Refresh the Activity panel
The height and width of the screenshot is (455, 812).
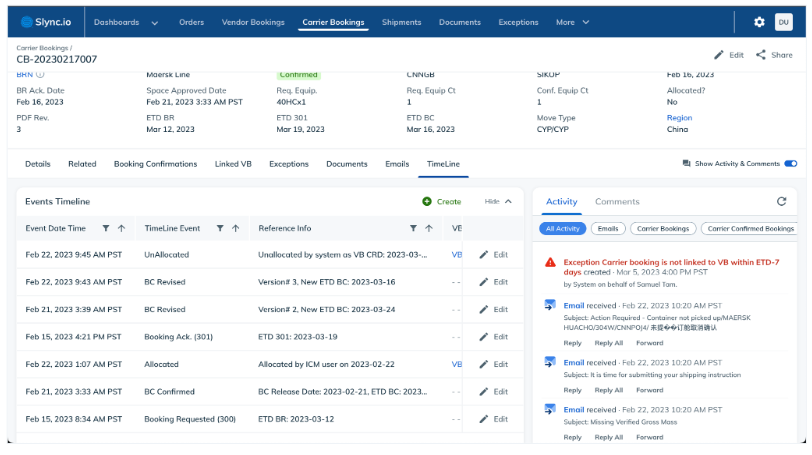coord(781,201)
